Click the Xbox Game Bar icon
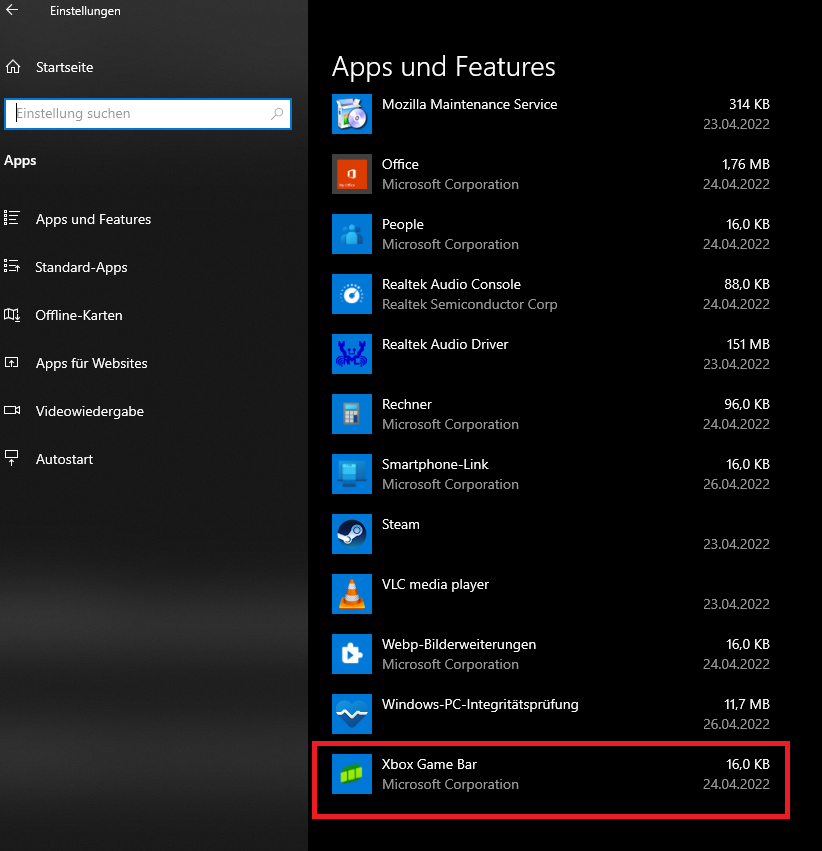The height and width of the screenshot is (851, 822). (352, 774)
